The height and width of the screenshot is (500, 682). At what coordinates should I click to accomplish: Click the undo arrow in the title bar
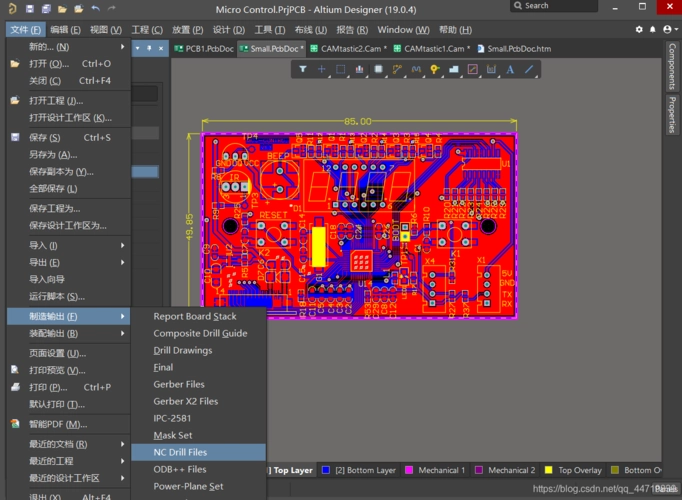click(x=95, y=9)
